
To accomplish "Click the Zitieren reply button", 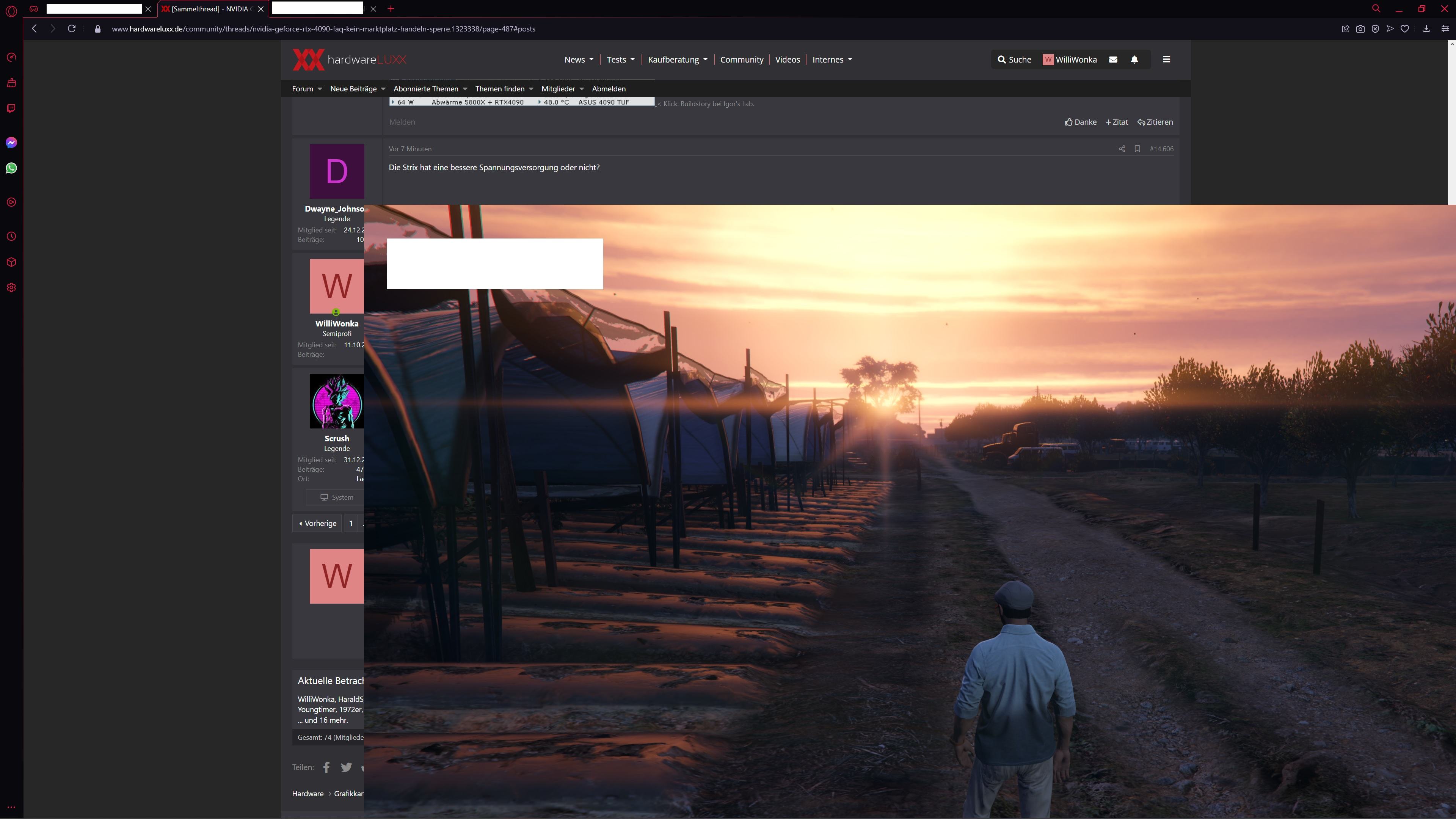I will click(1155, 122).
